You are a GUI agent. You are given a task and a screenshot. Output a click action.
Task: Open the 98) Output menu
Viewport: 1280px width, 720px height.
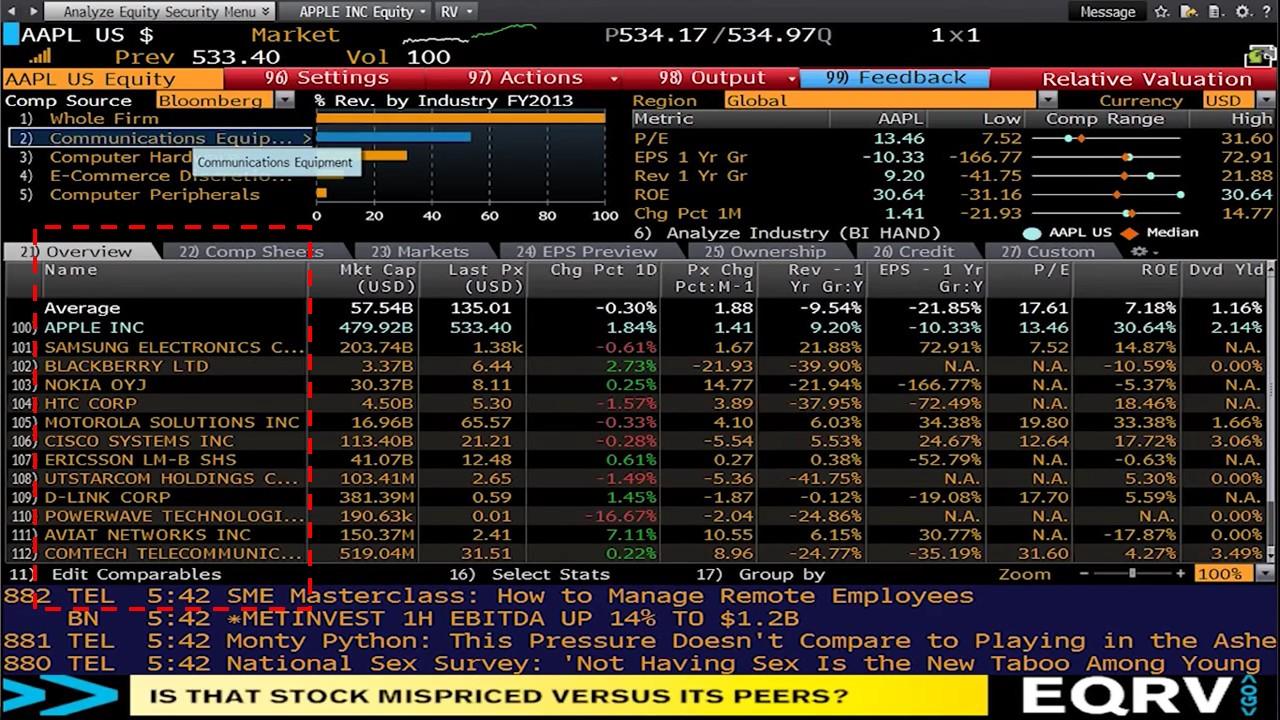(728, 78)
